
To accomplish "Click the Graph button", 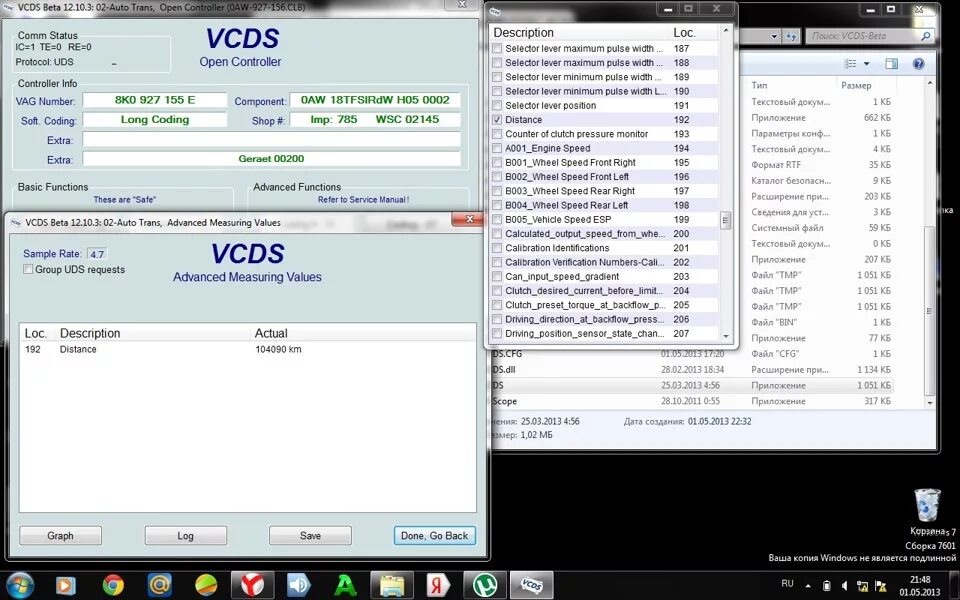I will (60, 536).
